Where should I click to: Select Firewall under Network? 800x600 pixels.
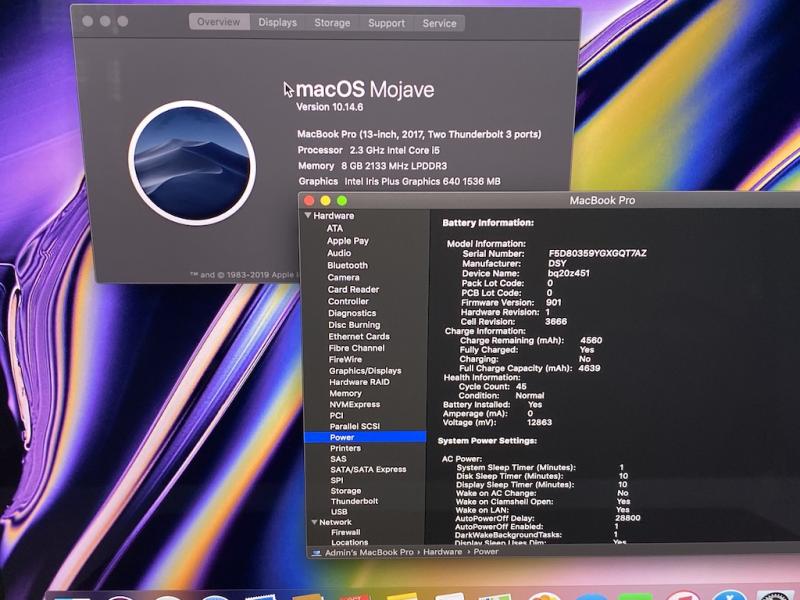(345, 532)
